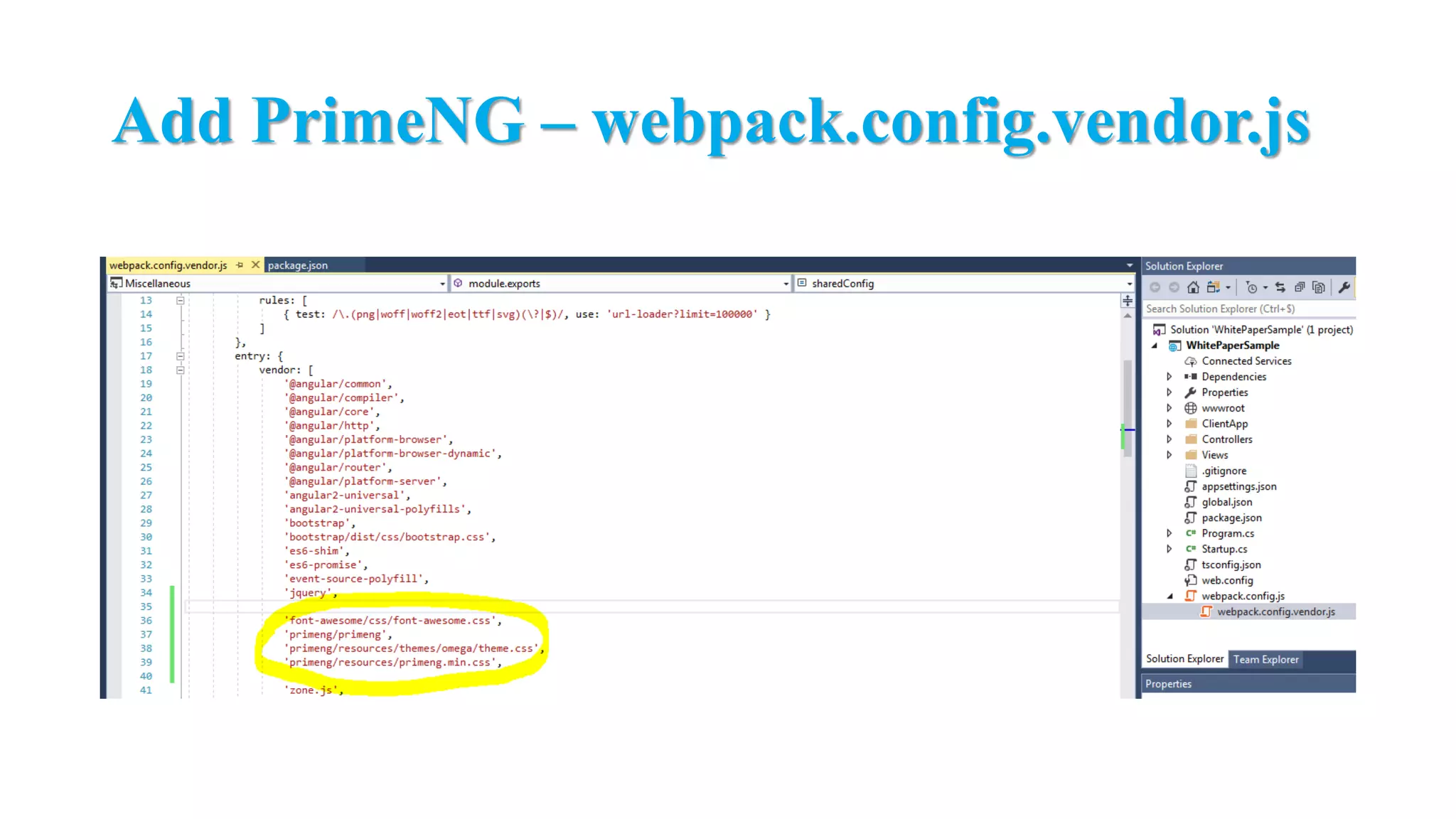This screenshot has width=1456, height=819.
Task: Click the ClientApp folder icon
Action: tap(1191, 424)
